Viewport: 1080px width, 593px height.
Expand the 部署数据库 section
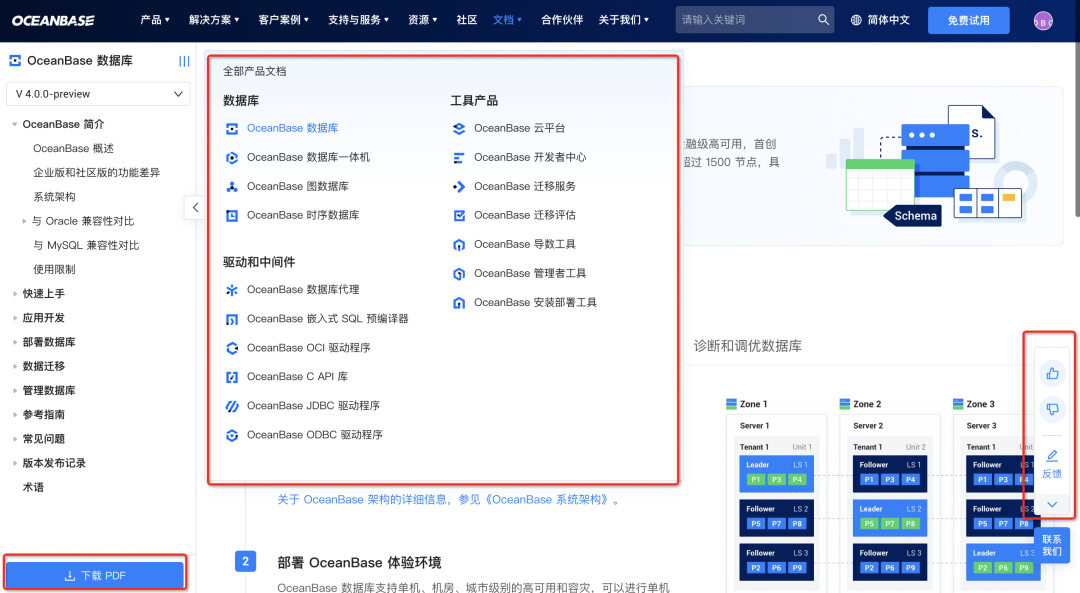(14, 342)
